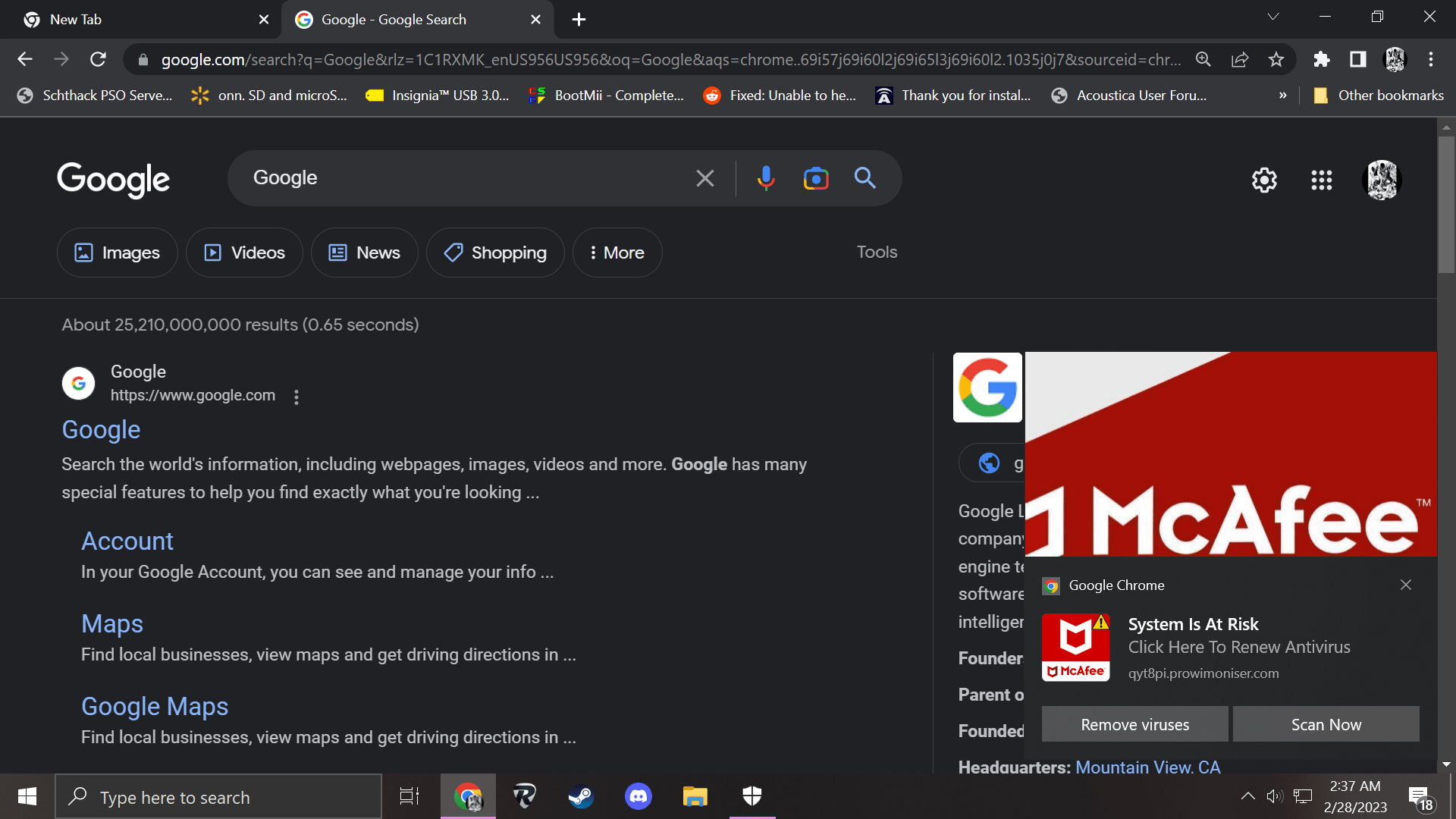Open quick settings gear on results page
The width and height of the screenshot is (1456, 819).
pos(1264,180)
